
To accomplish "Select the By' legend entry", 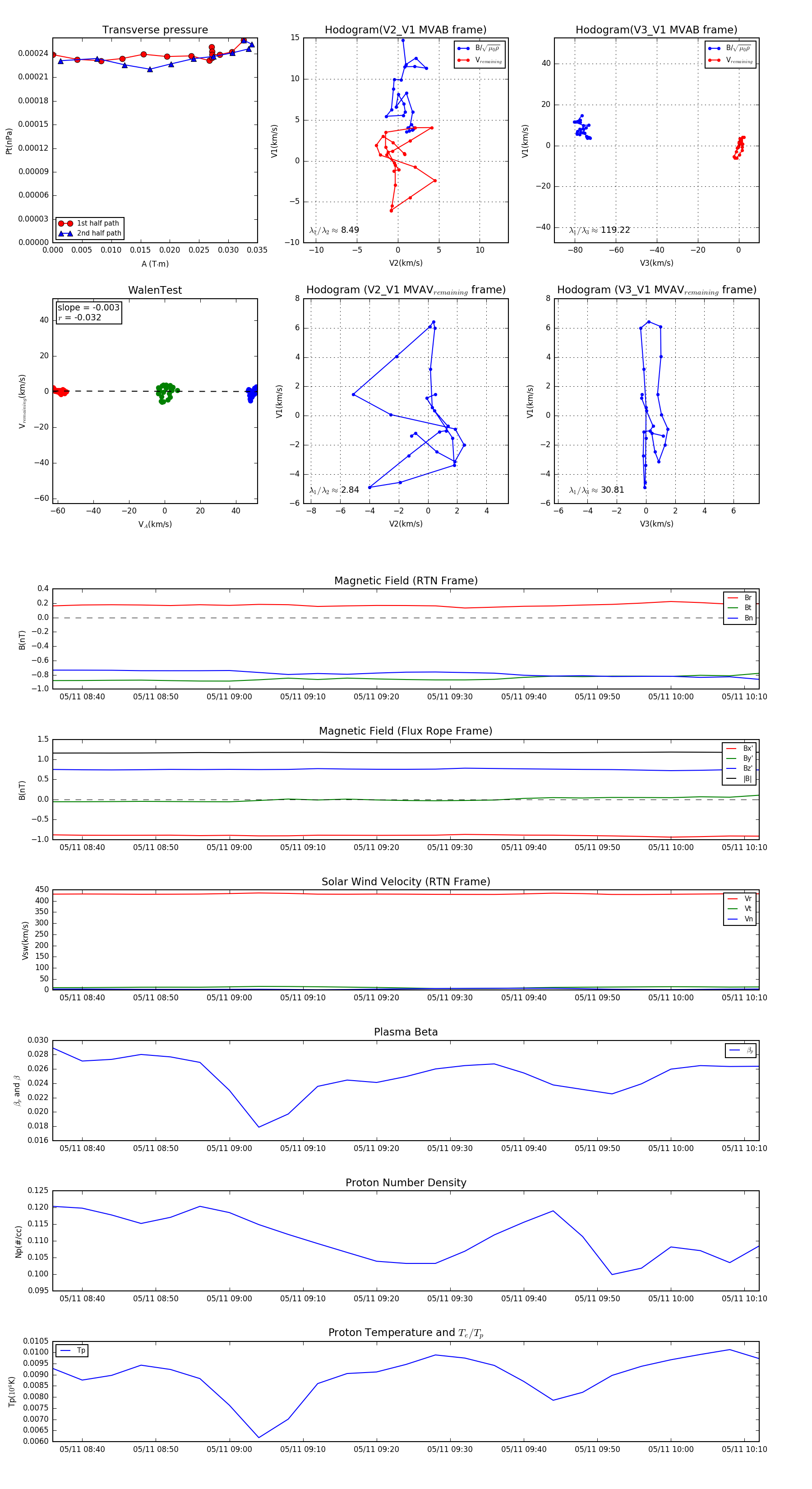I will click(740, 758).
